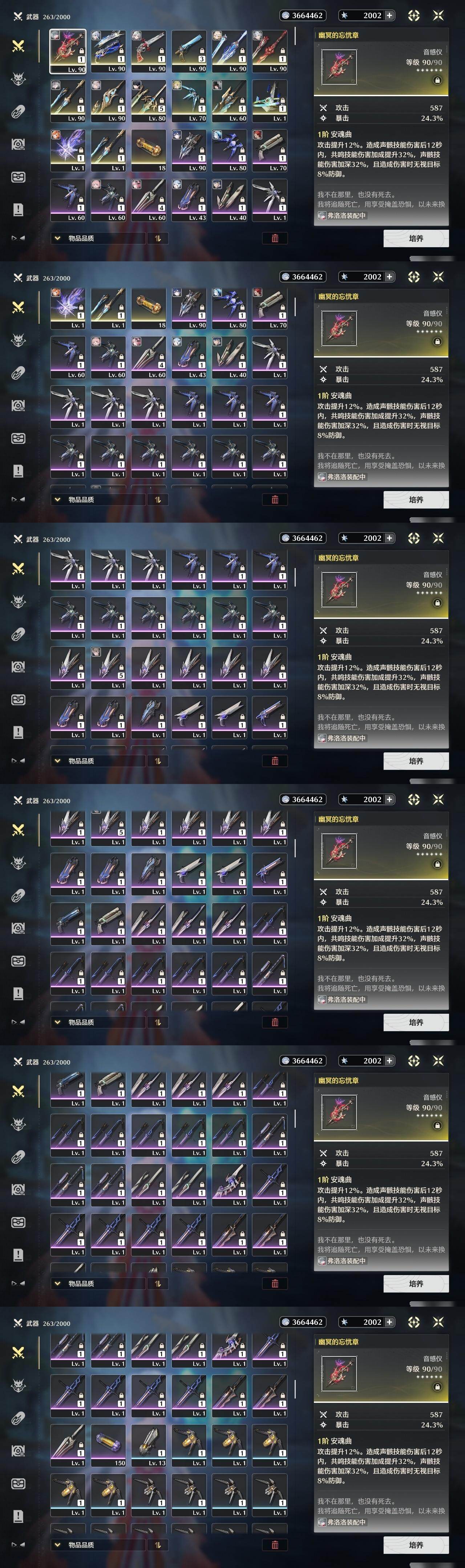Add Astrite with the plus icon beside topmost 2002
465x1568 pixels.
389,15
